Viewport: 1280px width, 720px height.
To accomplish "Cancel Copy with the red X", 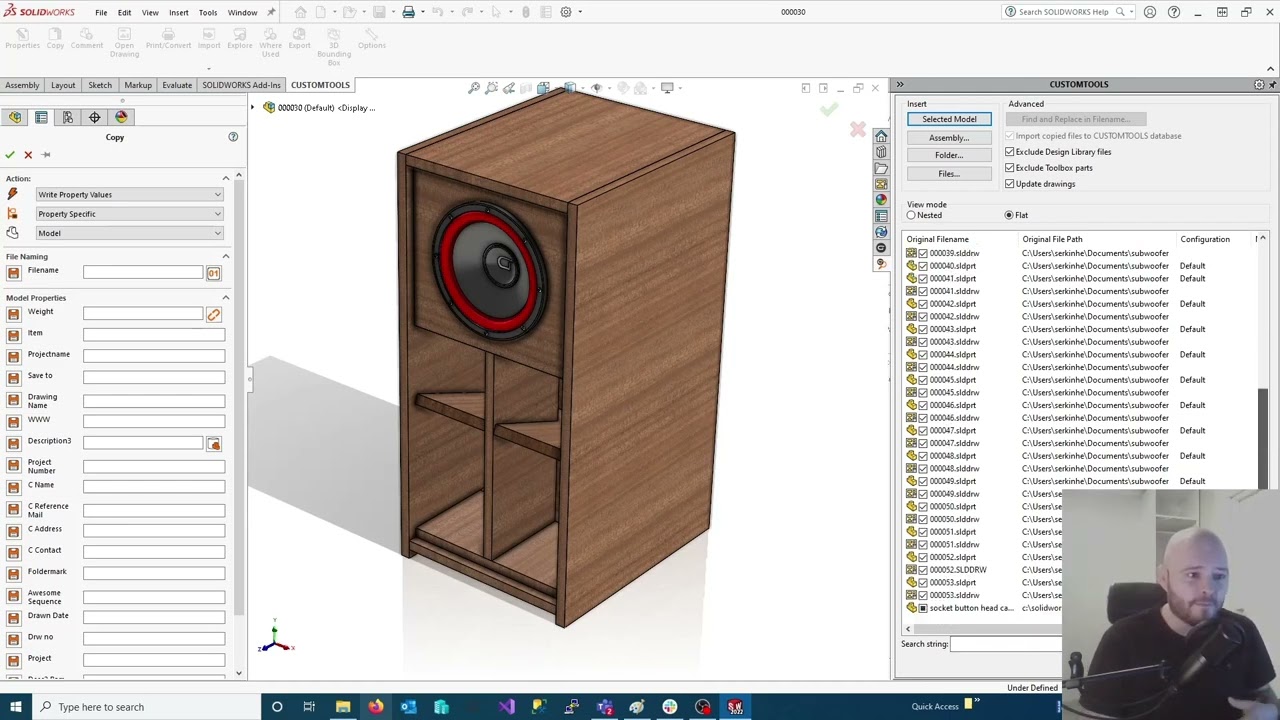I will 28,155.
